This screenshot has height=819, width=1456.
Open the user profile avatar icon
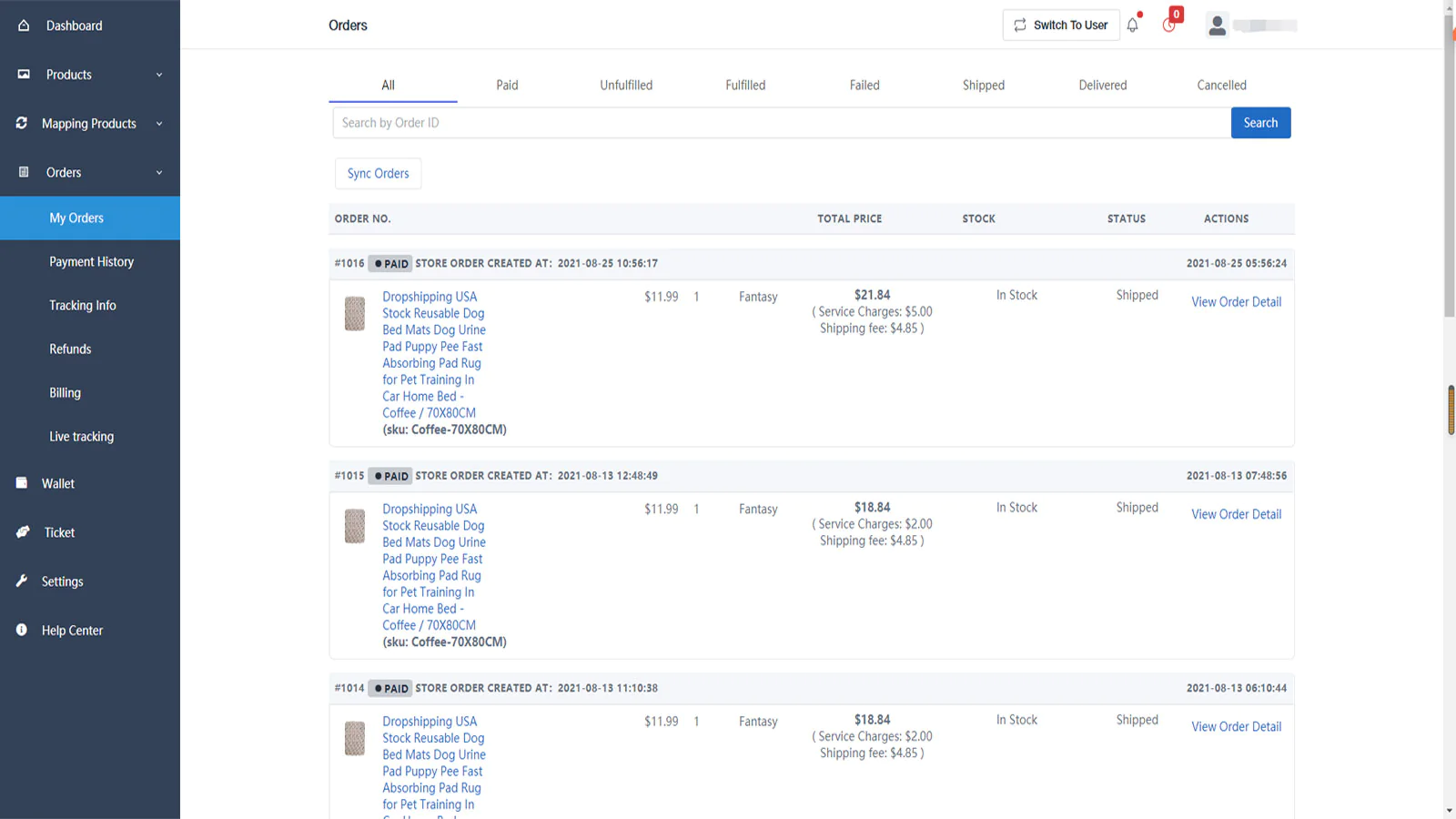[1217, 25]
